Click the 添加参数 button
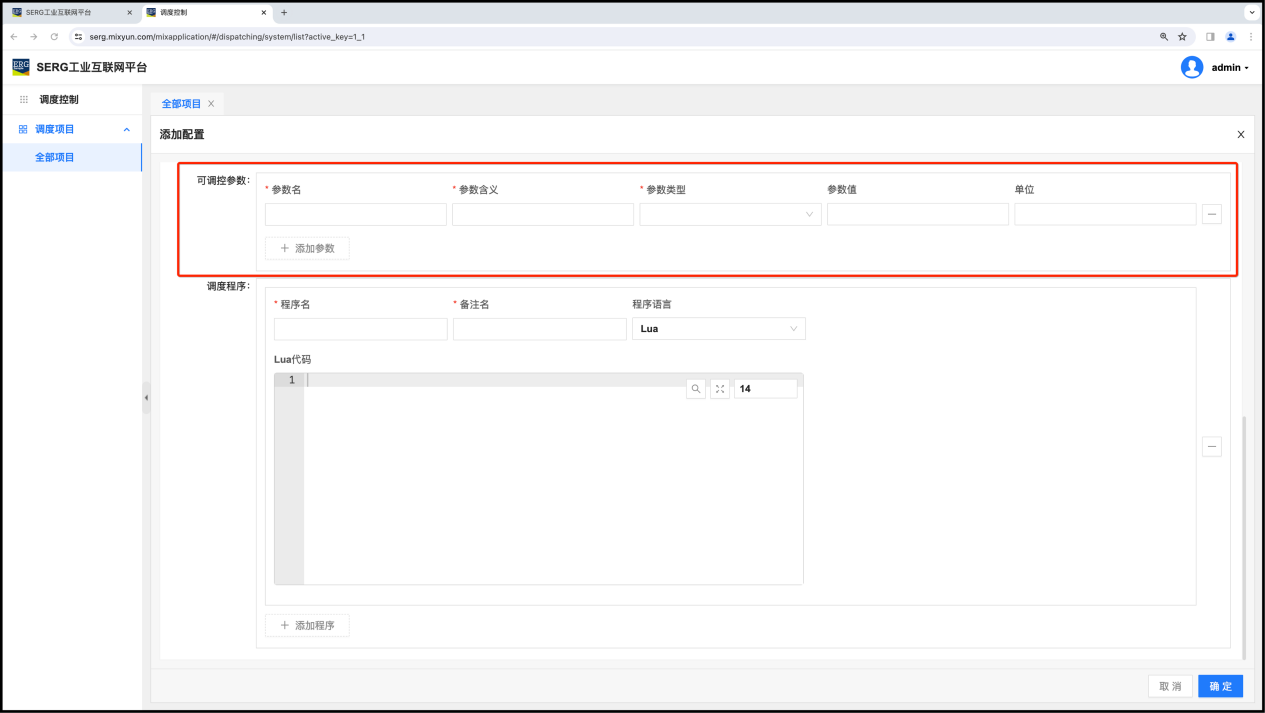The image size is (1265, 713). click(307, 248)
